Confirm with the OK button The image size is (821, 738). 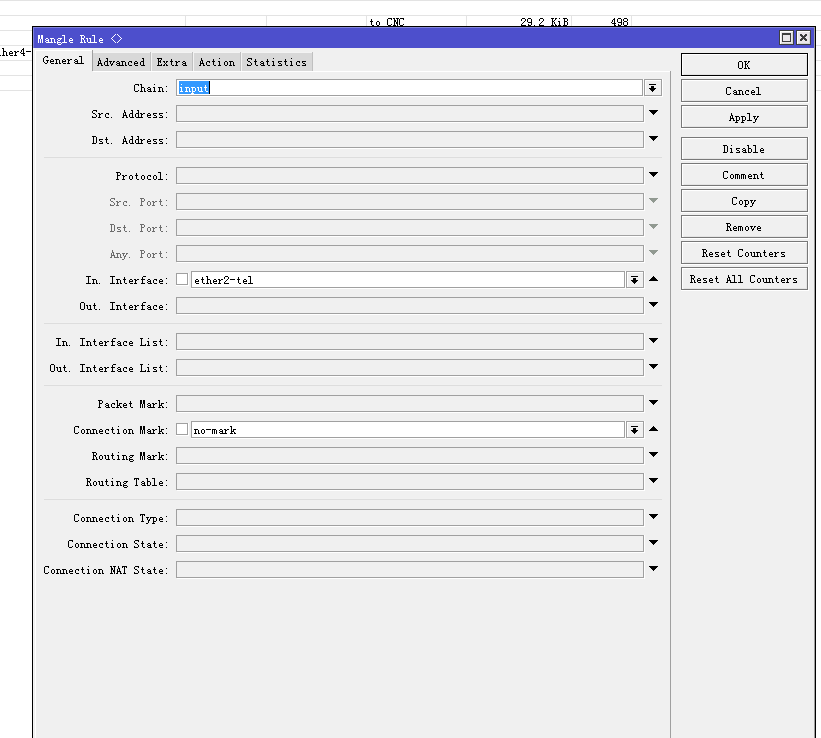[x=744, y=65]
